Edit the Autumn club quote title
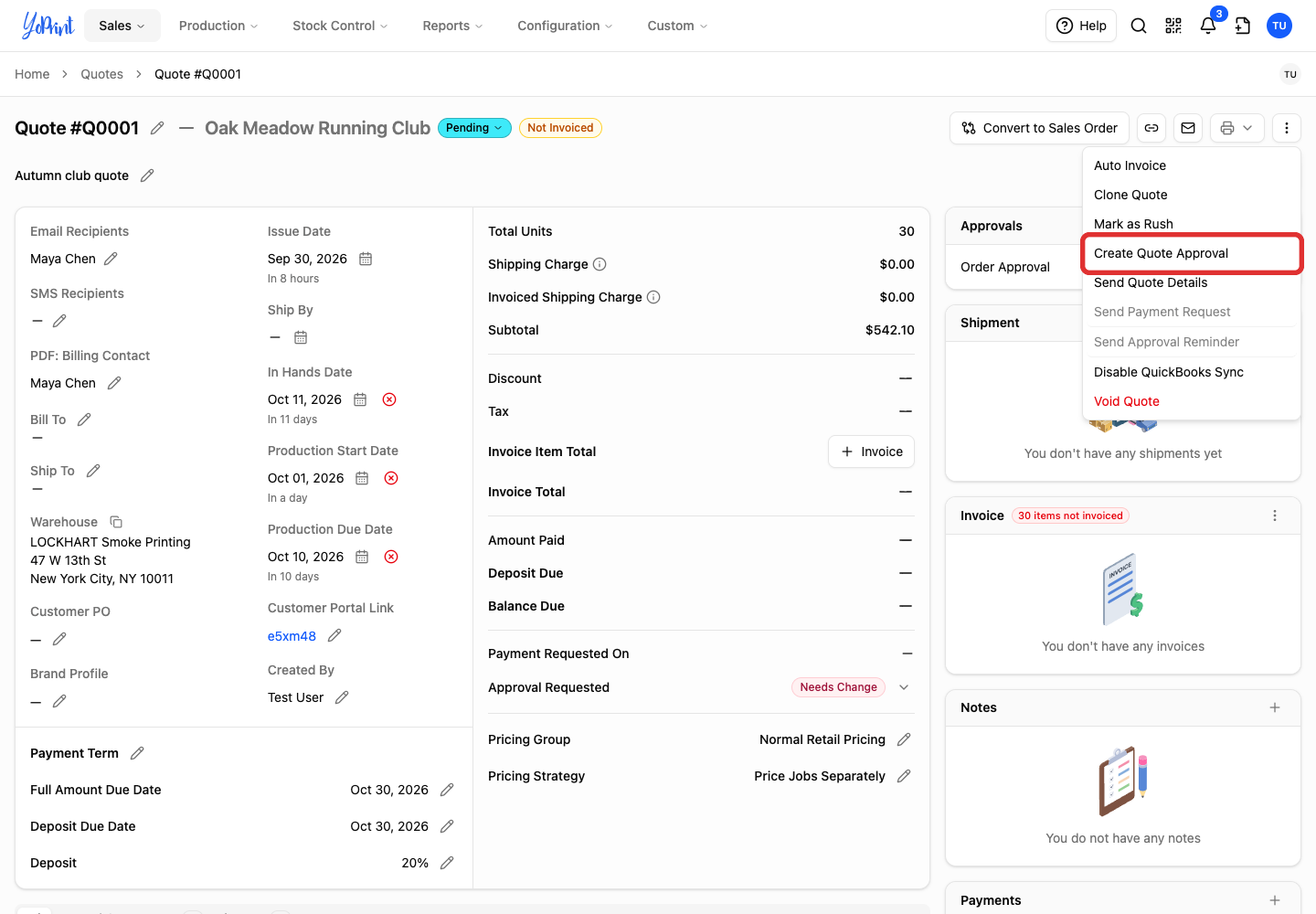The width and height of the screenshot is (1316, 914). coord(147,175)
